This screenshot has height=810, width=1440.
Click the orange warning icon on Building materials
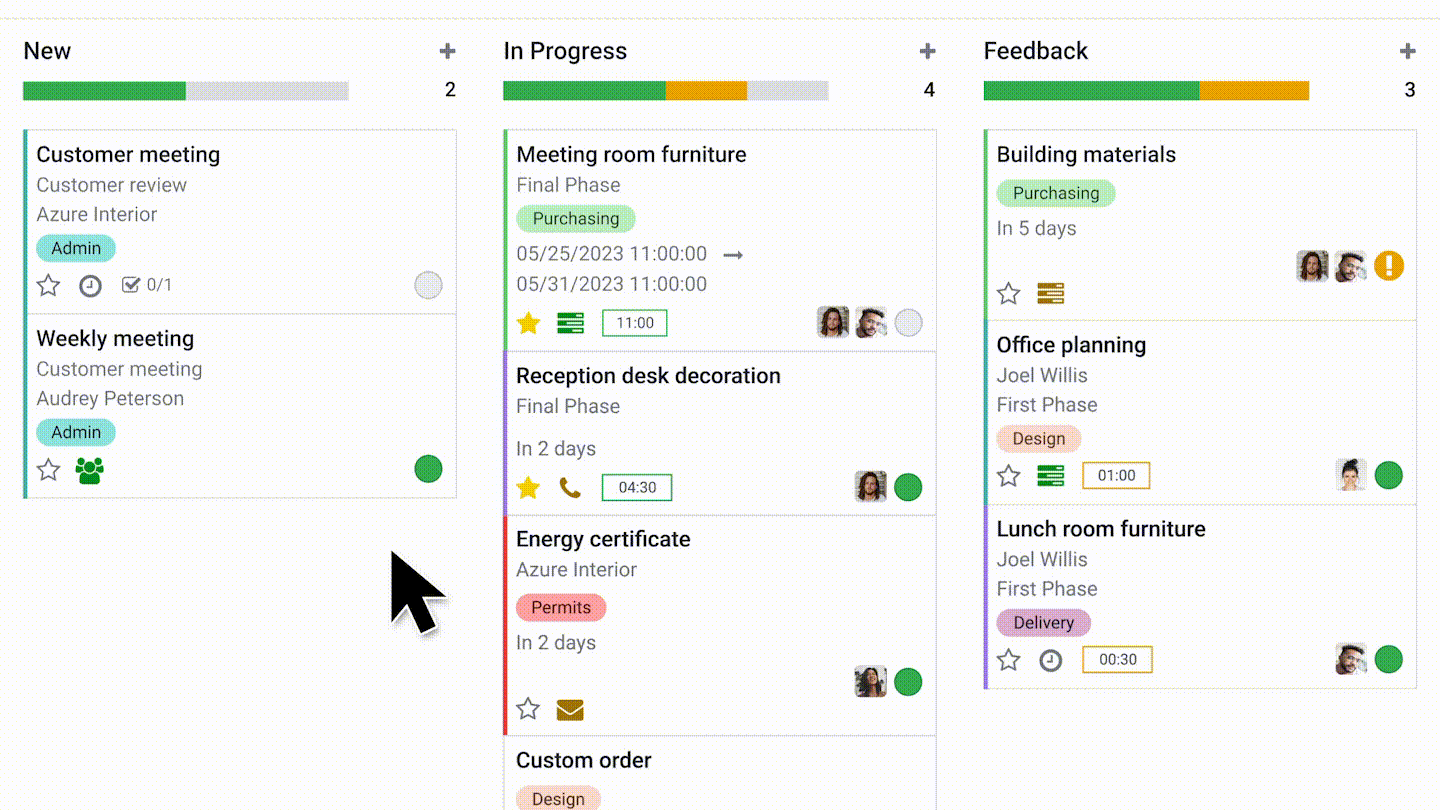click(1388, 266)
